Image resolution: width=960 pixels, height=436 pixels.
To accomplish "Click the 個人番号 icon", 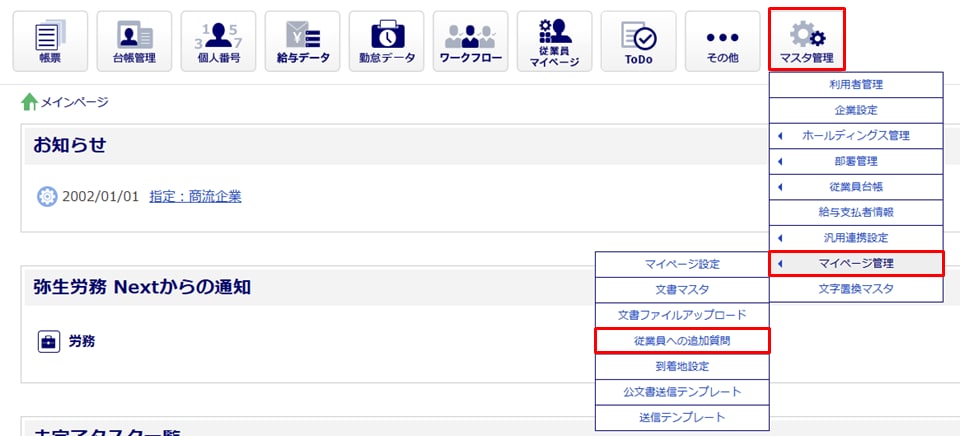I will tap(217, 41).
